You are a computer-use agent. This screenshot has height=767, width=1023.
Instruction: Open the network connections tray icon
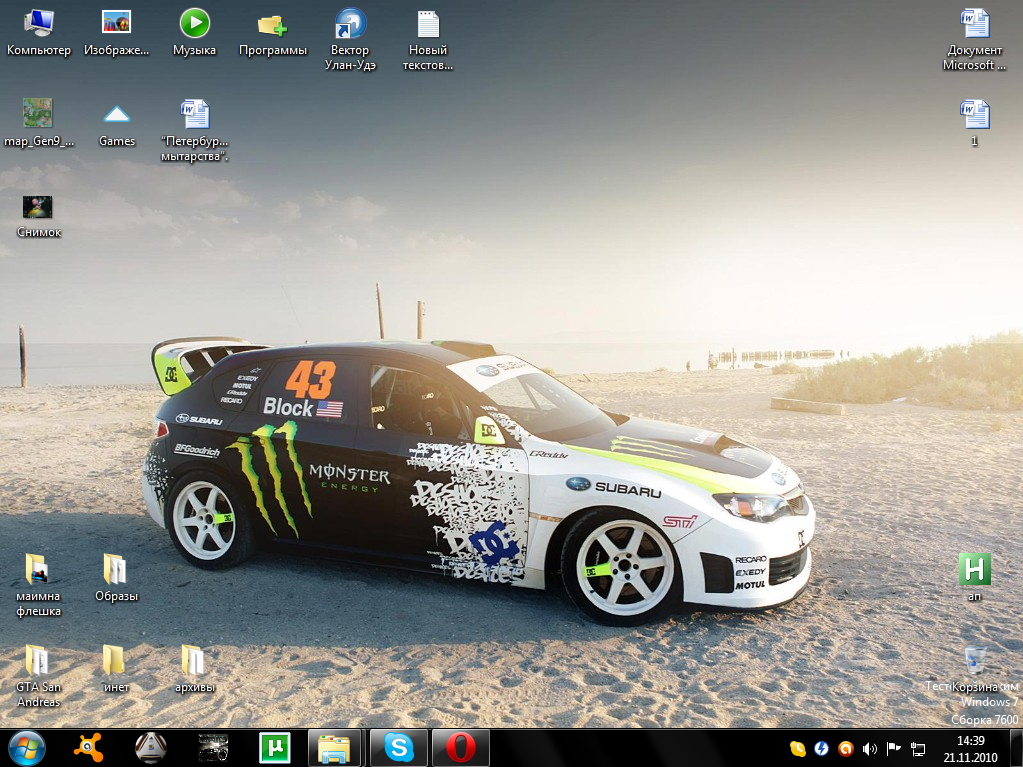[x=918, y=749]
